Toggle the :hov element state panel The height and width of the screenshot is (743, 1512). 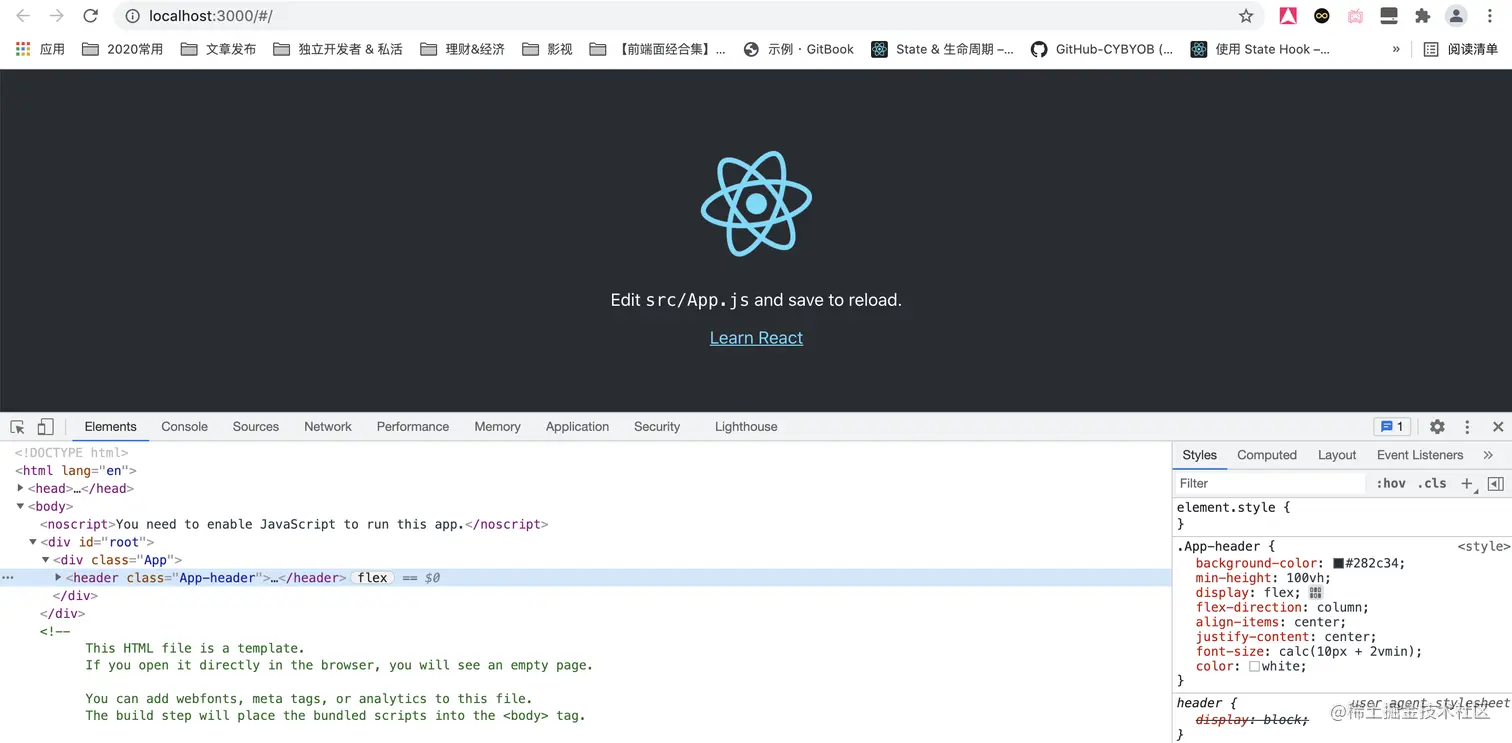(x=1391, y=484)
